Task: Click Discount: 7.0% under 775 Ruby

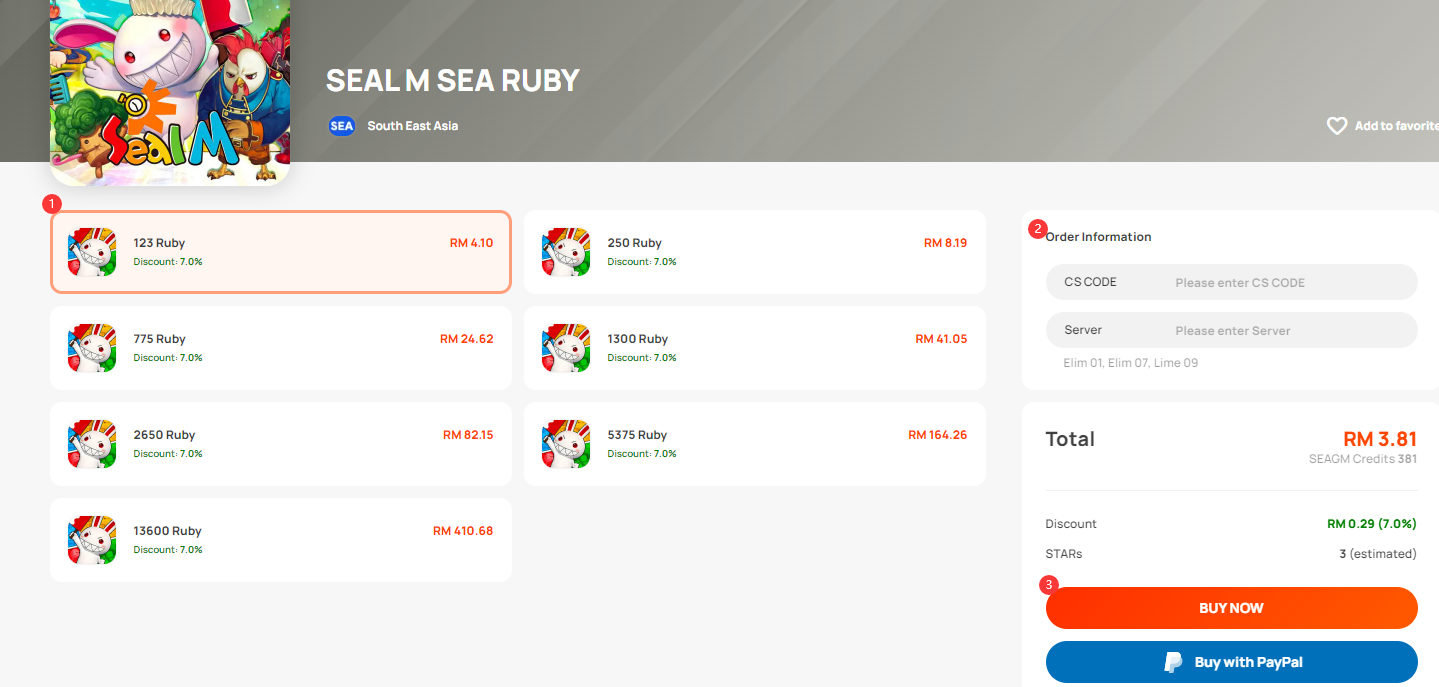Action: point(168,358)
